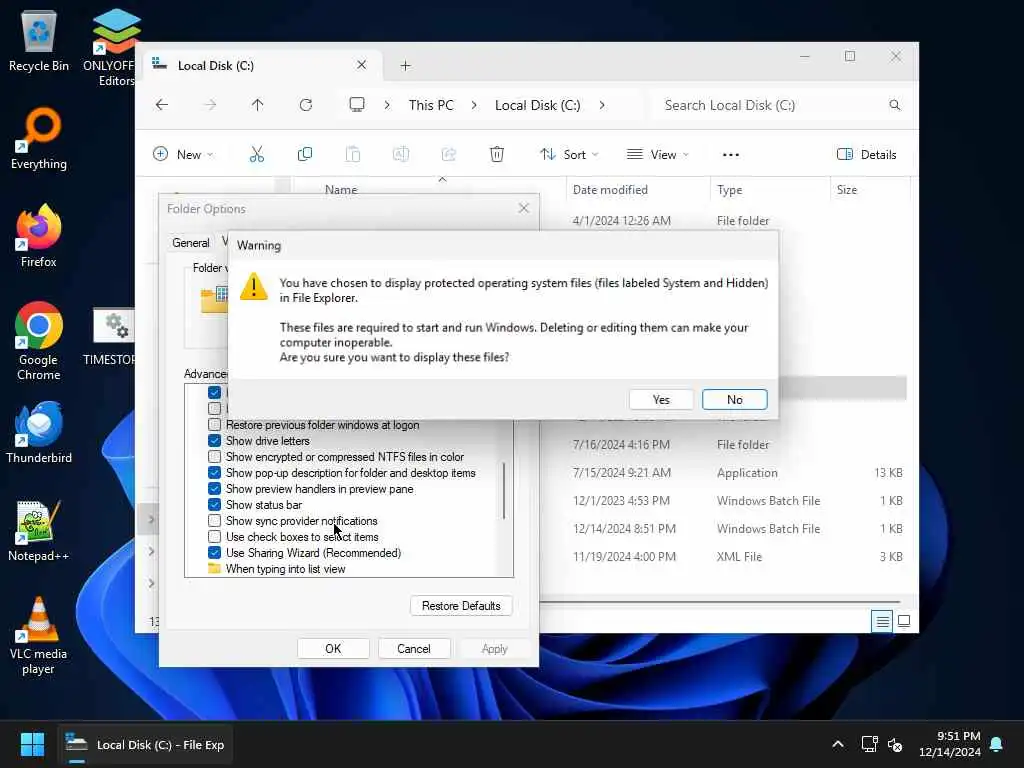Uncheck Show drive letters
This screenshot has height=768, width=1024.
pos(214,441)
